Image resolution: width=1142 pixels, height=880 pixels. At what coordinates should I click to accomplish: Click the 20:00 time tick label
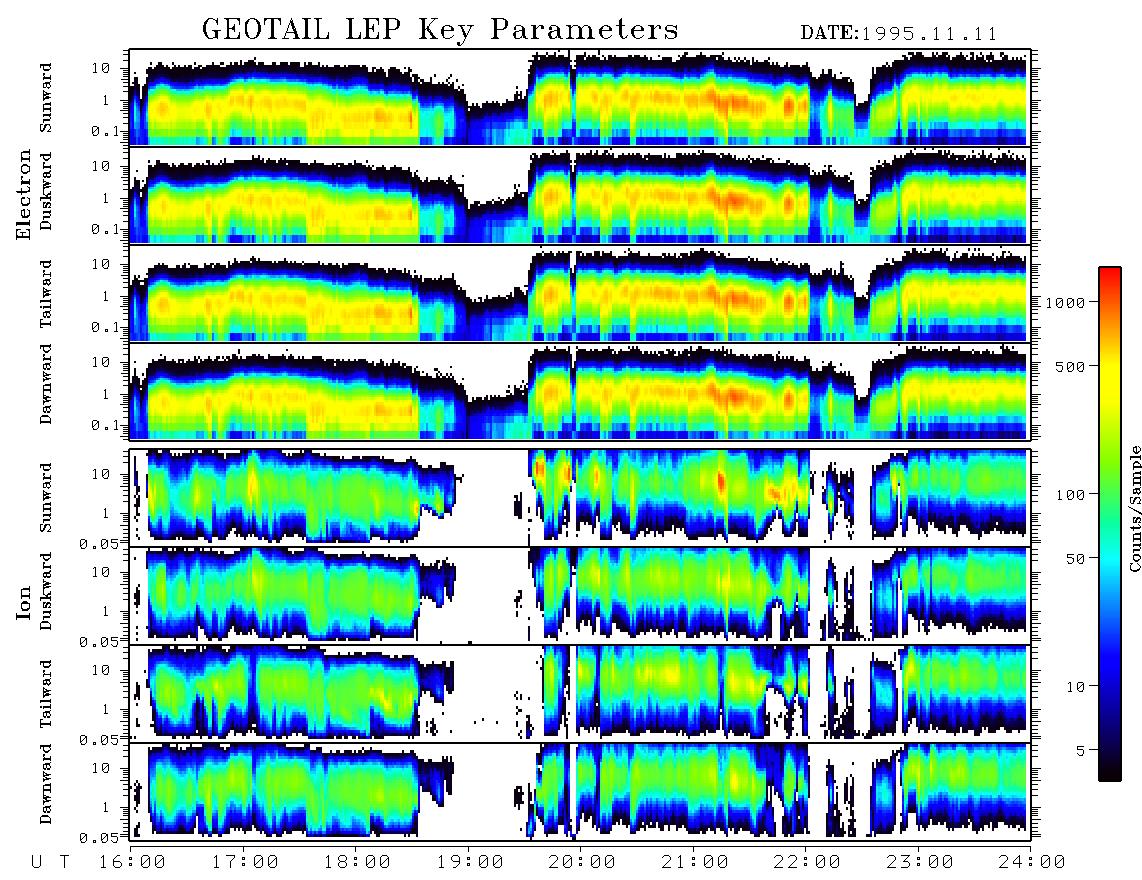pos(582,862)
